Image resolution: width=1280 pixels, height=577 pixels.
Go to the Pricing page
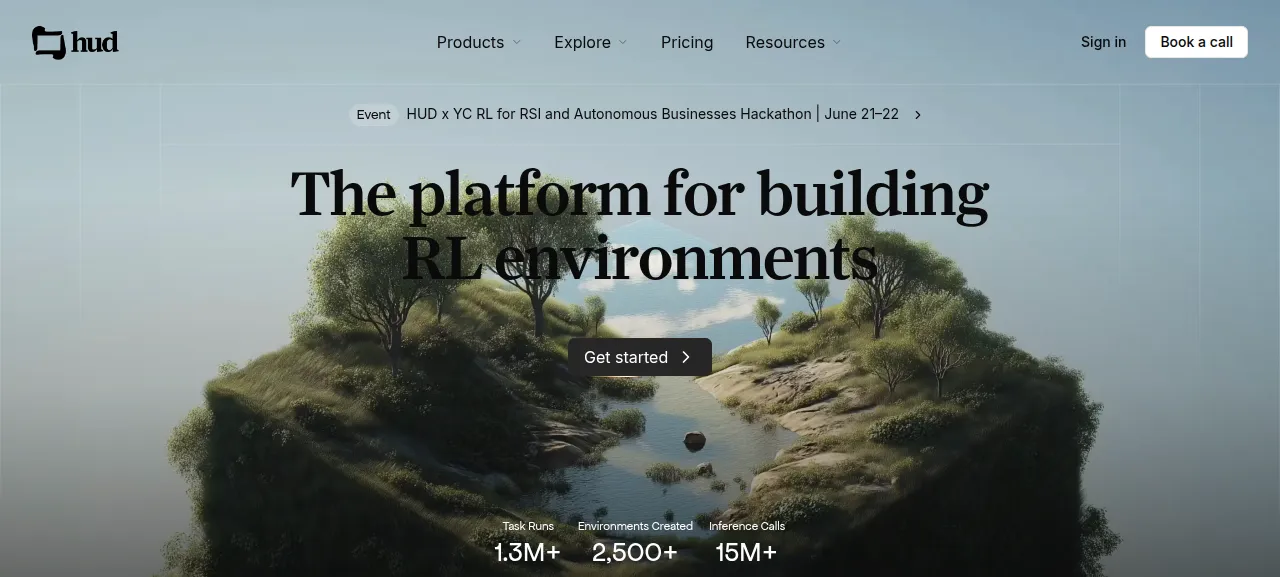[x=687, y=42]
